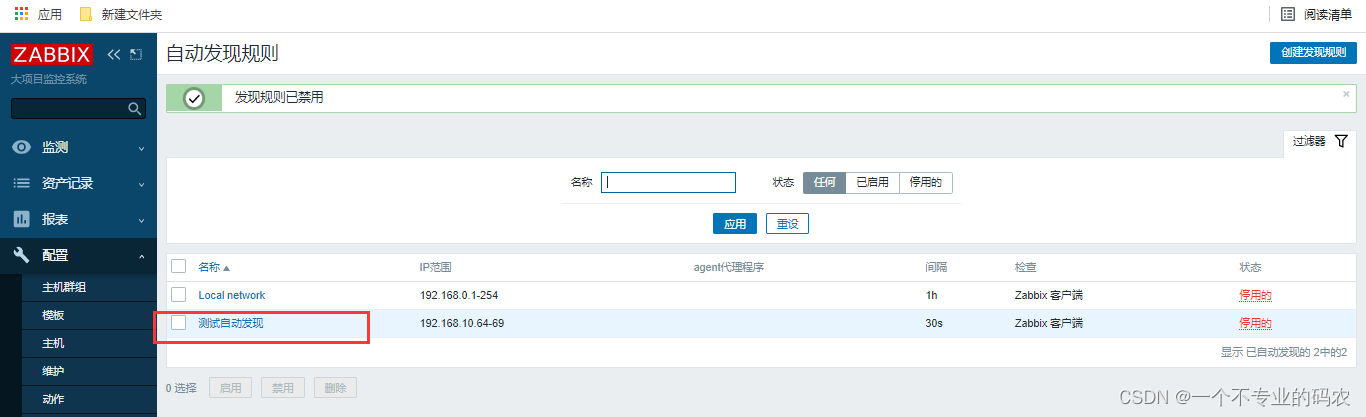The image size is (1366, 417).
Task: Open the 阅读清单 reading list
Action: [x=1316, y=14]
